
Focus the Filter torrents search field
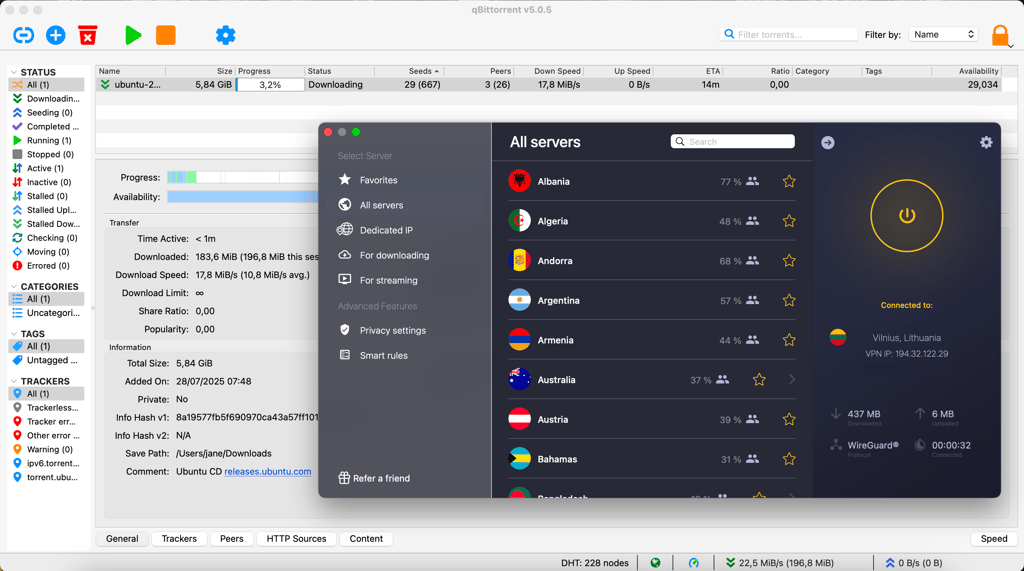(x=789, y=35)
